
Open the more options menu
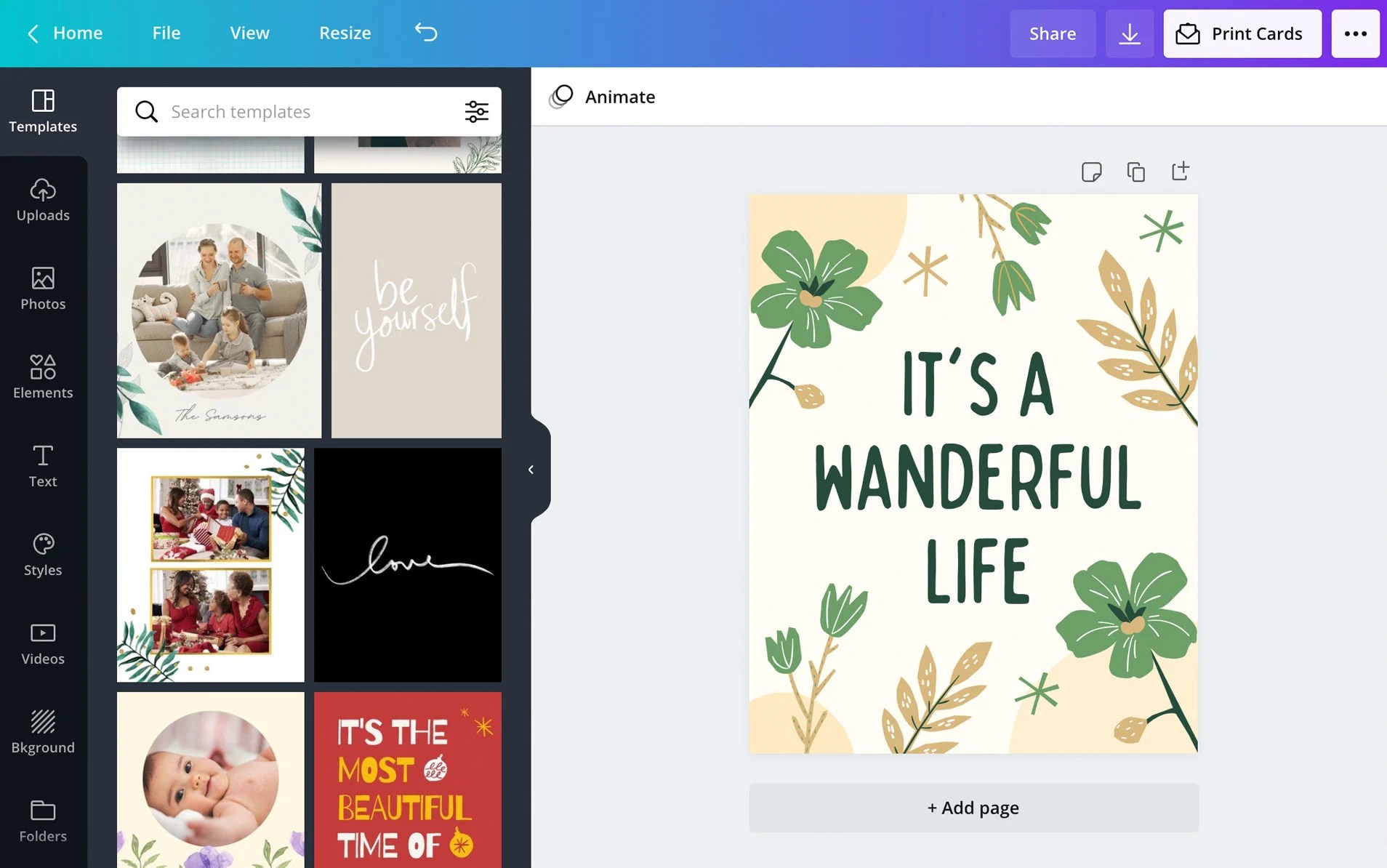point(1354,33)
